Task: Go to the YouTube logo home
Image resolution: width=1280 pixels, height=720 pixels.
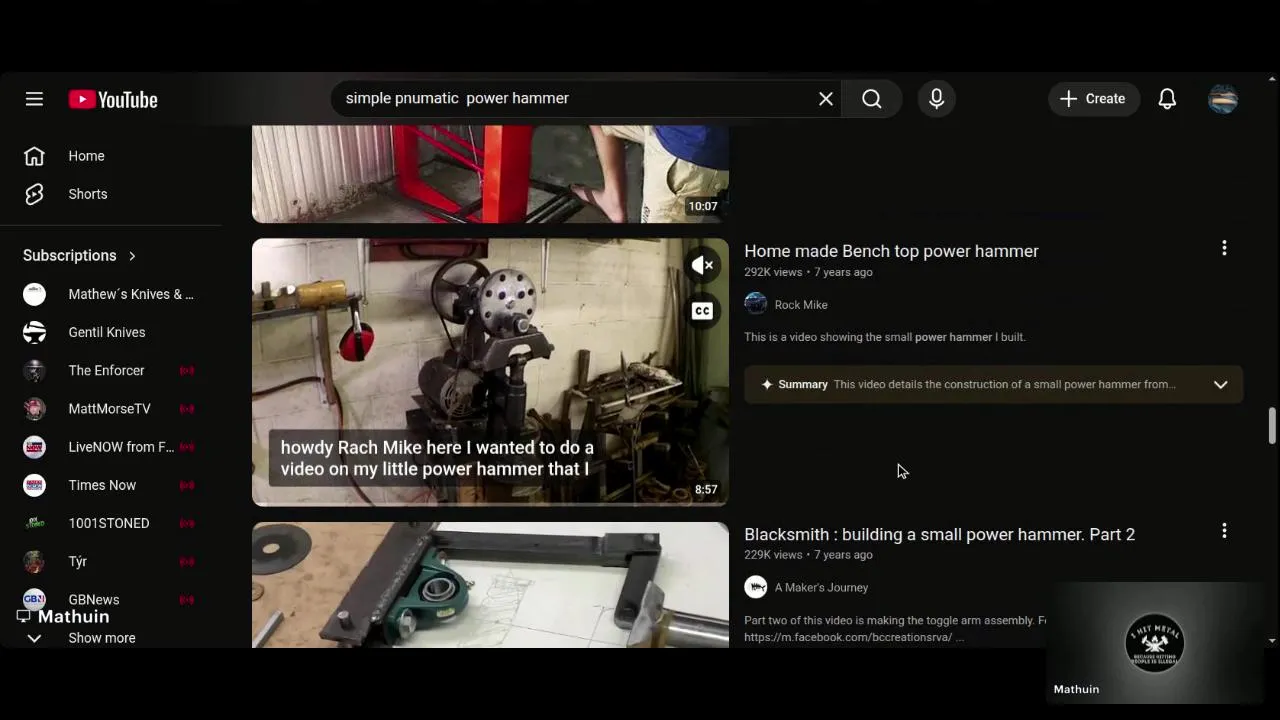Action: click(113, 99)
